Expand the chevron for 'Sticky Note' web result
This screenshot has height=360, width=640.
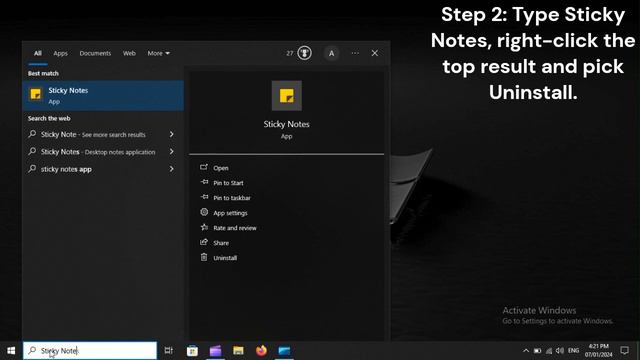coord(171,134)
